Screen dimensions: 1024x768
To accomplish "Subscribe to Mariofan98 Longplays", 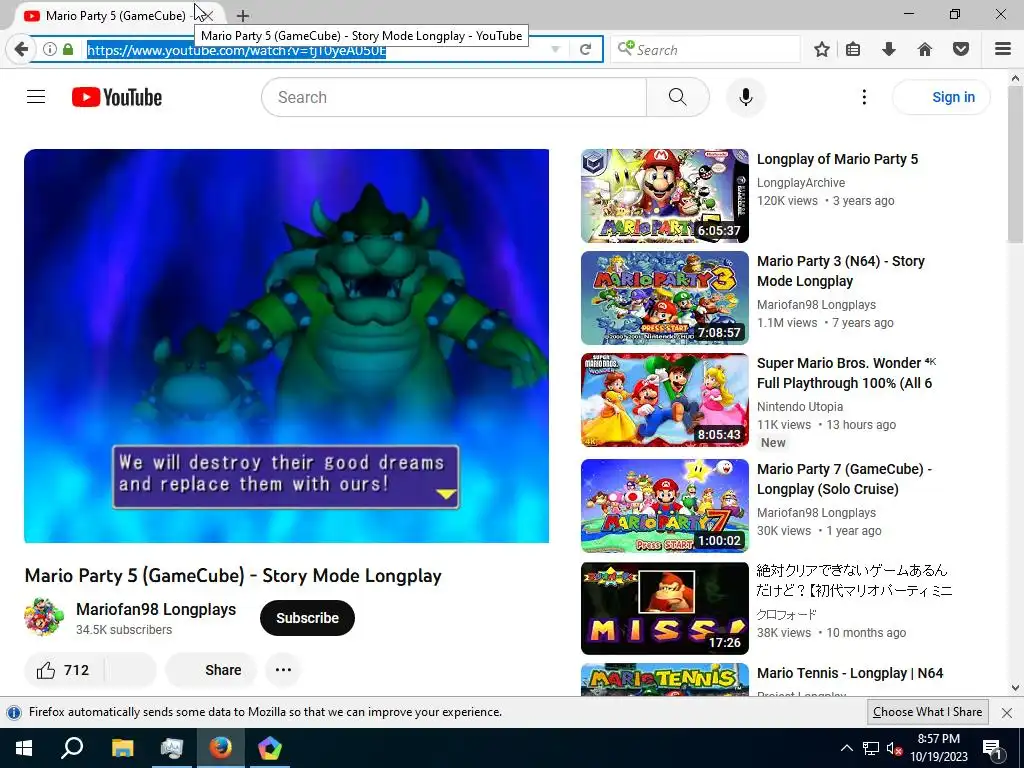I will click(307, 618).
